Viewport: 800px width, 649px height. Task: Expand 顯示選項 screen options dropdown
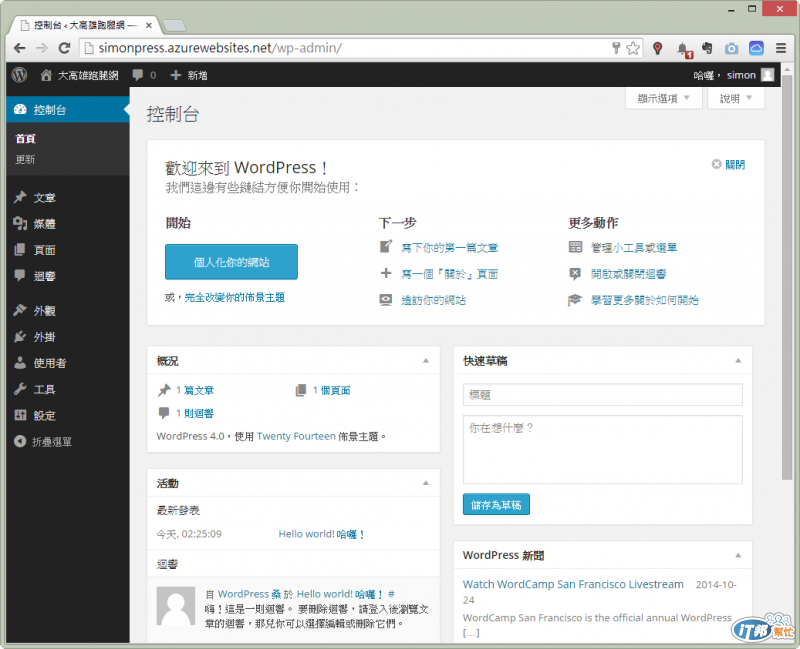tap(664, 98)
